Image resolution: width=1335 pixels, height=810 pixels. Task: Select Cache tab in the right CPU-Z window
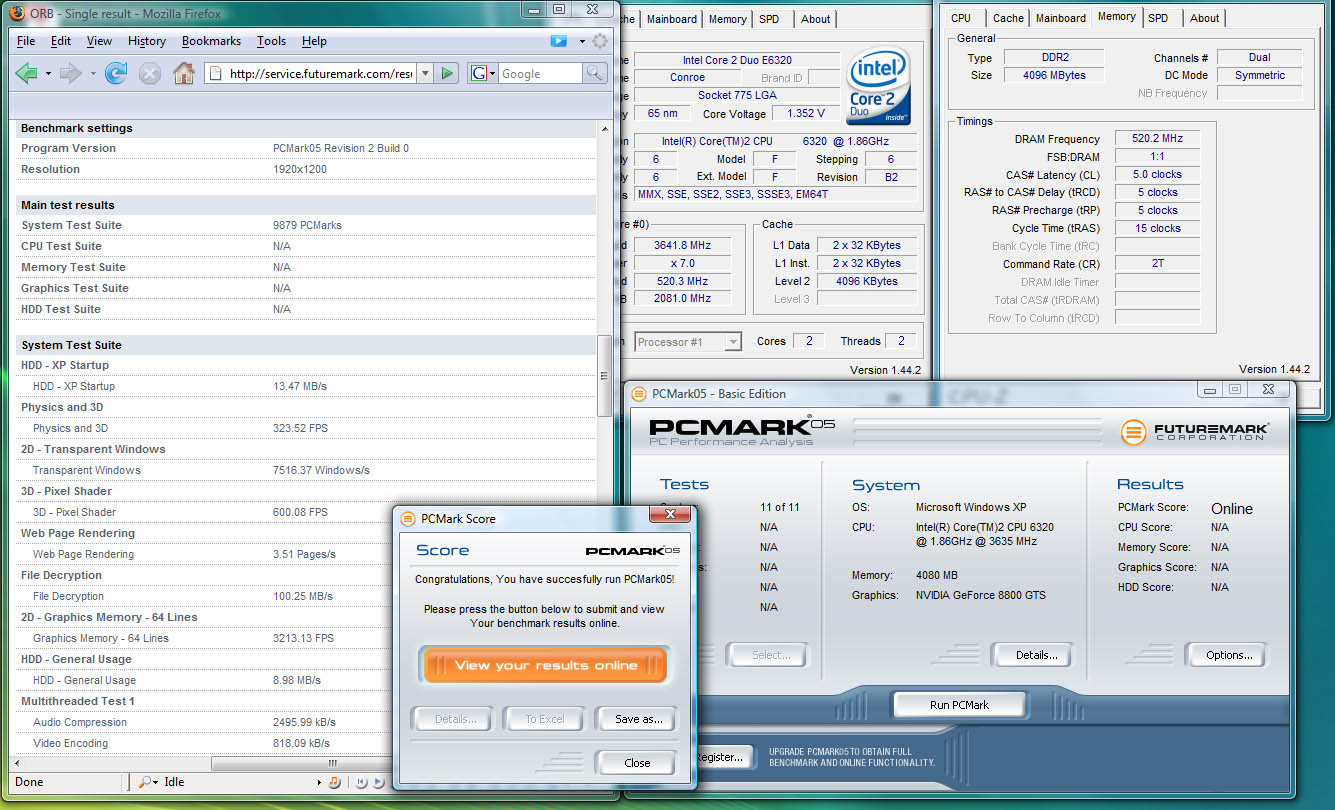1008,18
